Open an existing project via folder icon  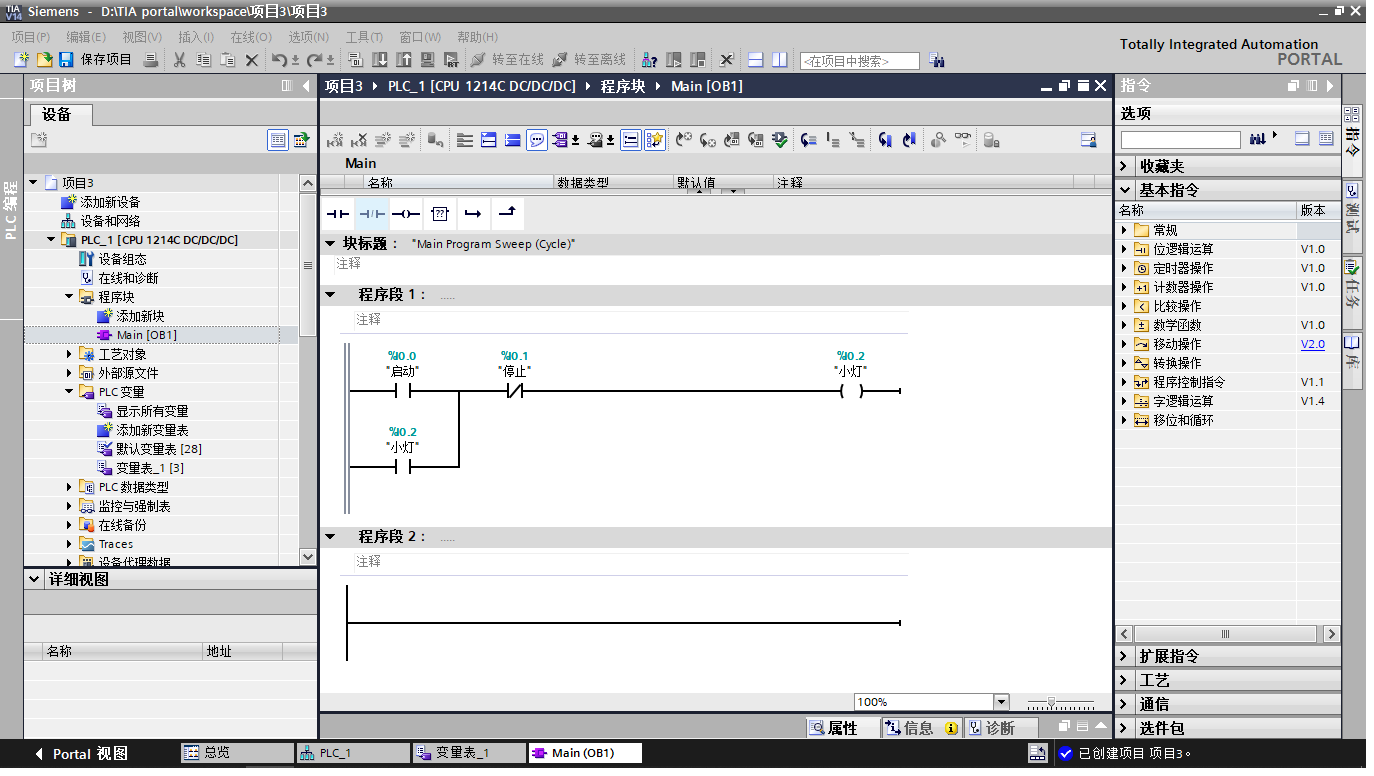[x=44, y=60]
